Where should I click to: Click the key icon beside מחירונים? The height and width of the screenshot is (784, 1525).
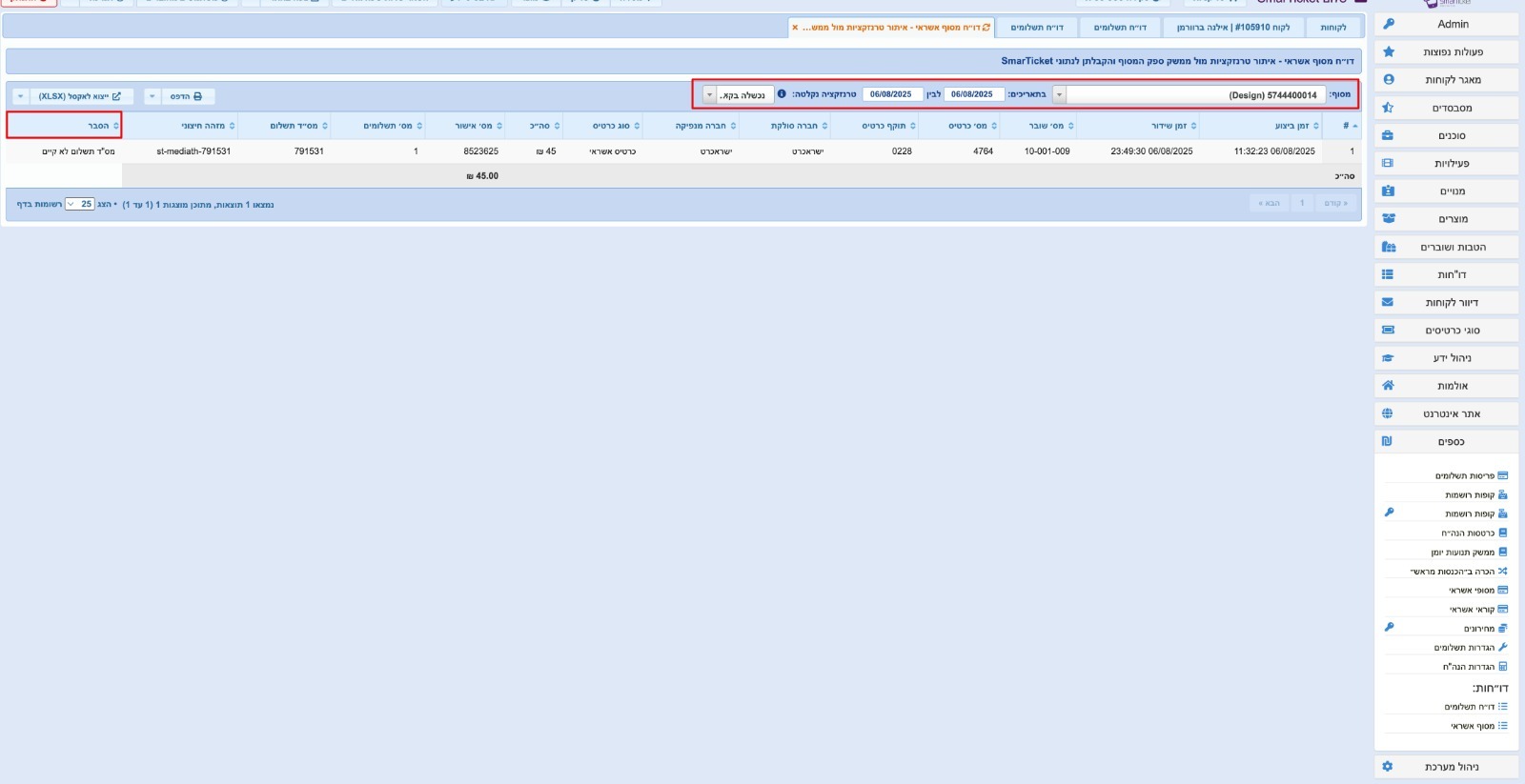pyautogui.click(x=1389, y=628)
